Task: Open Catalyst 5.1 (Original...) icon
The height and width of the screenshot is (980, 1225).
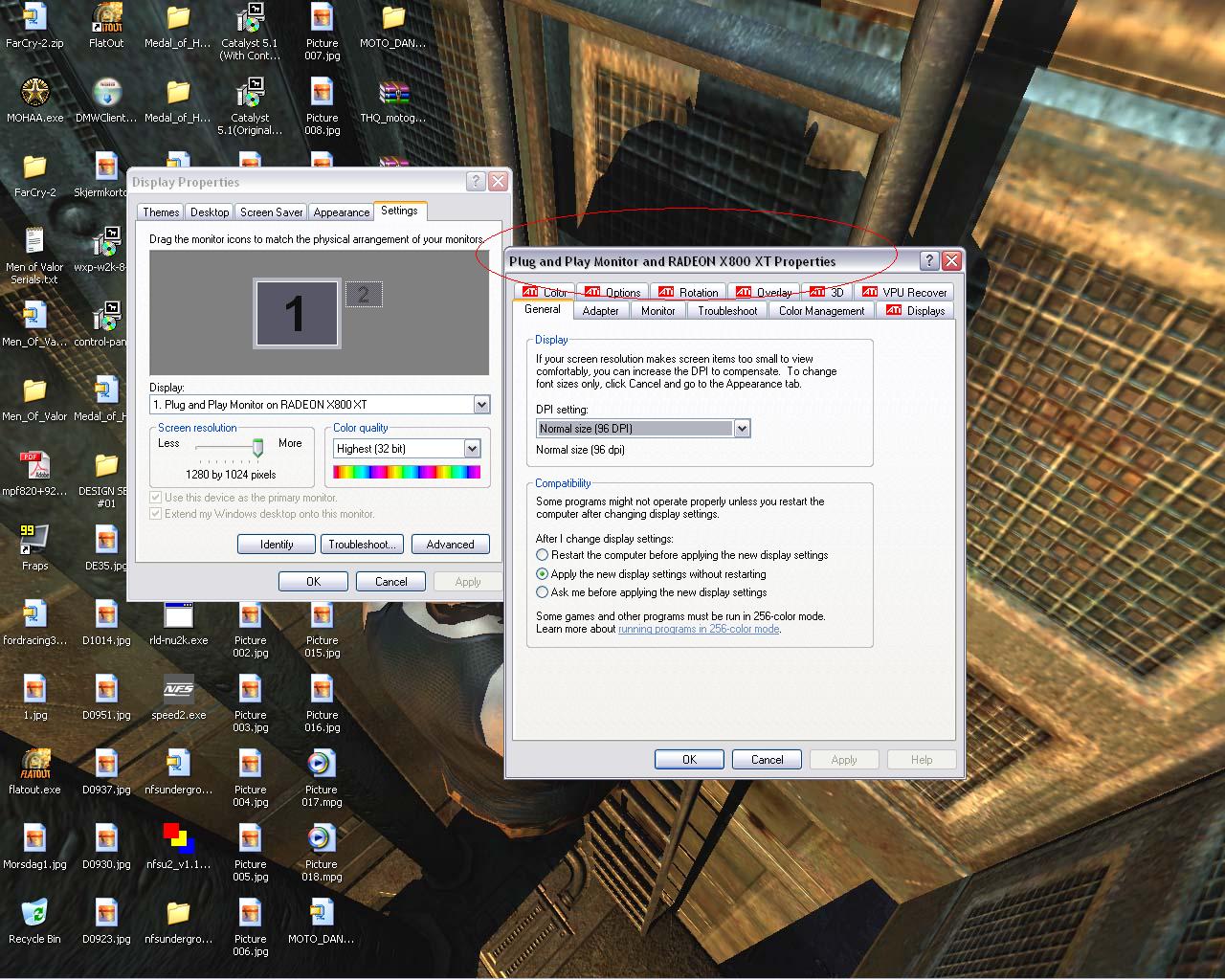Action: [x=250, y=107]
